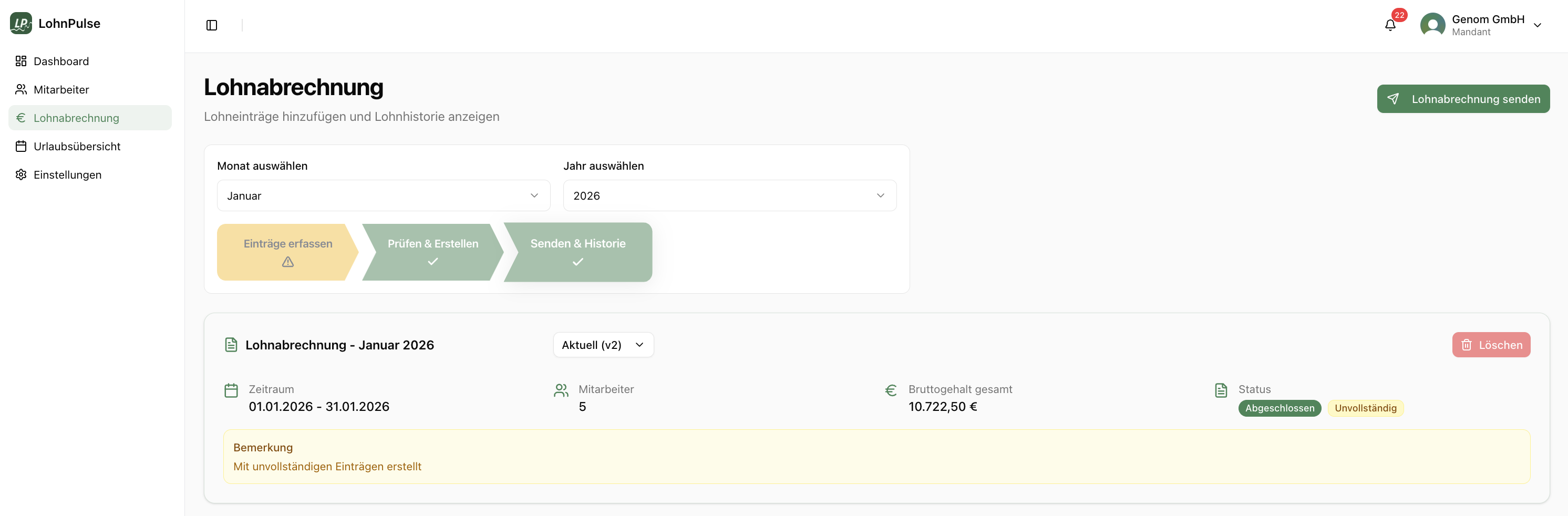1568x516 pixels.
Task: Click the LohnPulse logo icon
Action: (20, 23)
